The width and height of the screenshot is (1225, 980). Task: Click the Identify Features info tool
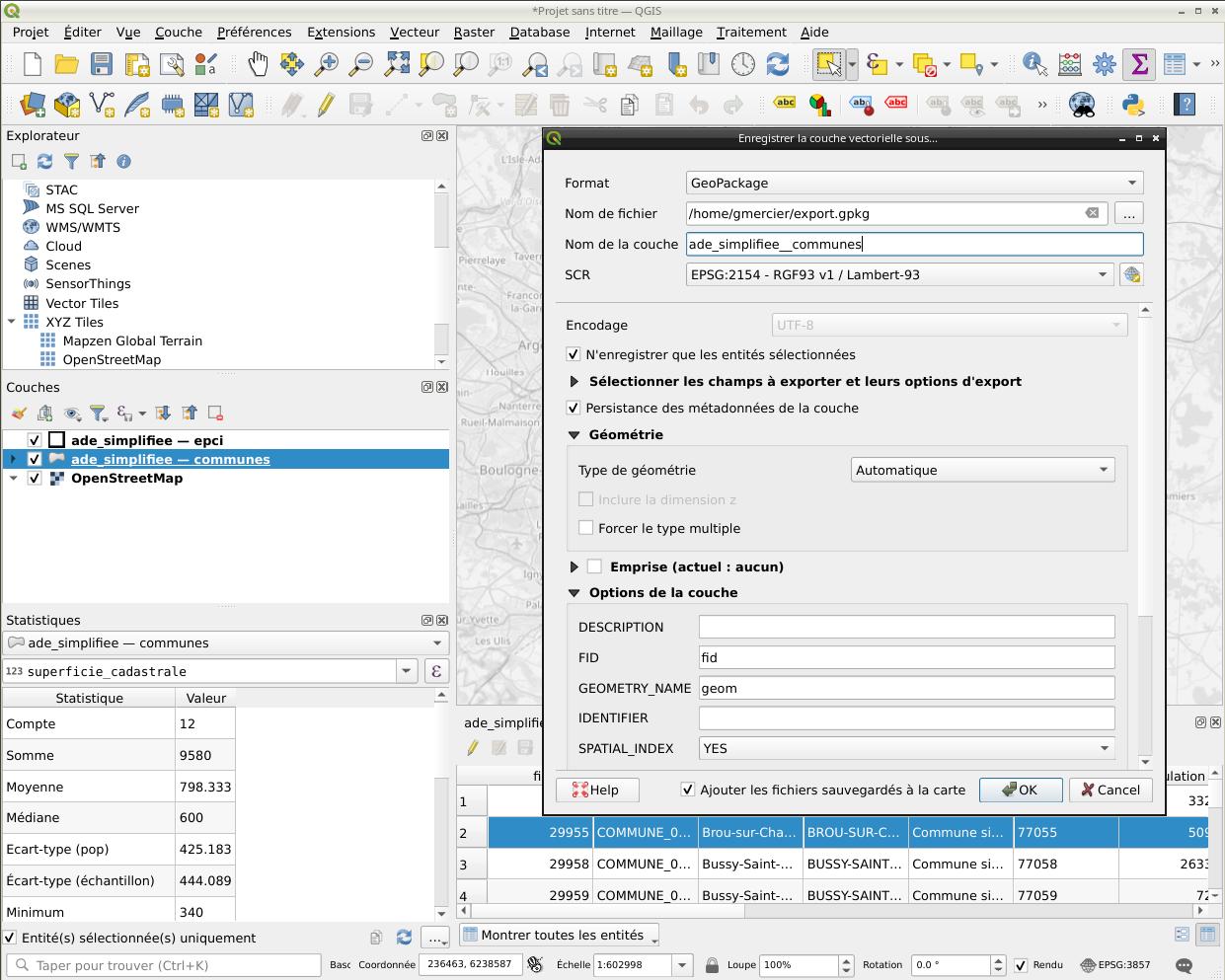[x=1034, y=65]
